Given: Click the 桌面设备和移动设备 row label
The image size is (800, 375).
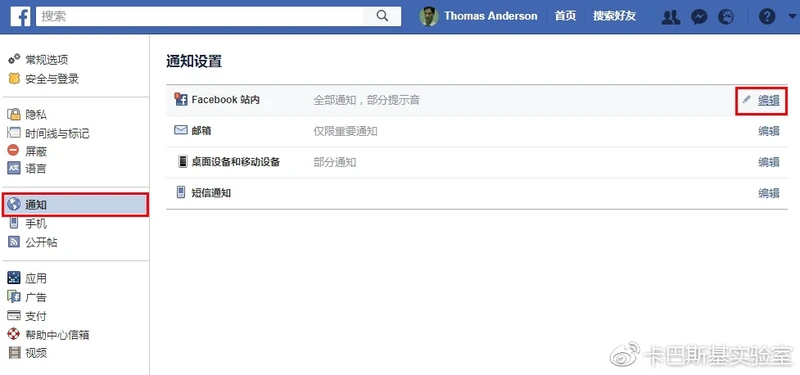Looking at the screenshot, I should click(236, 162).
